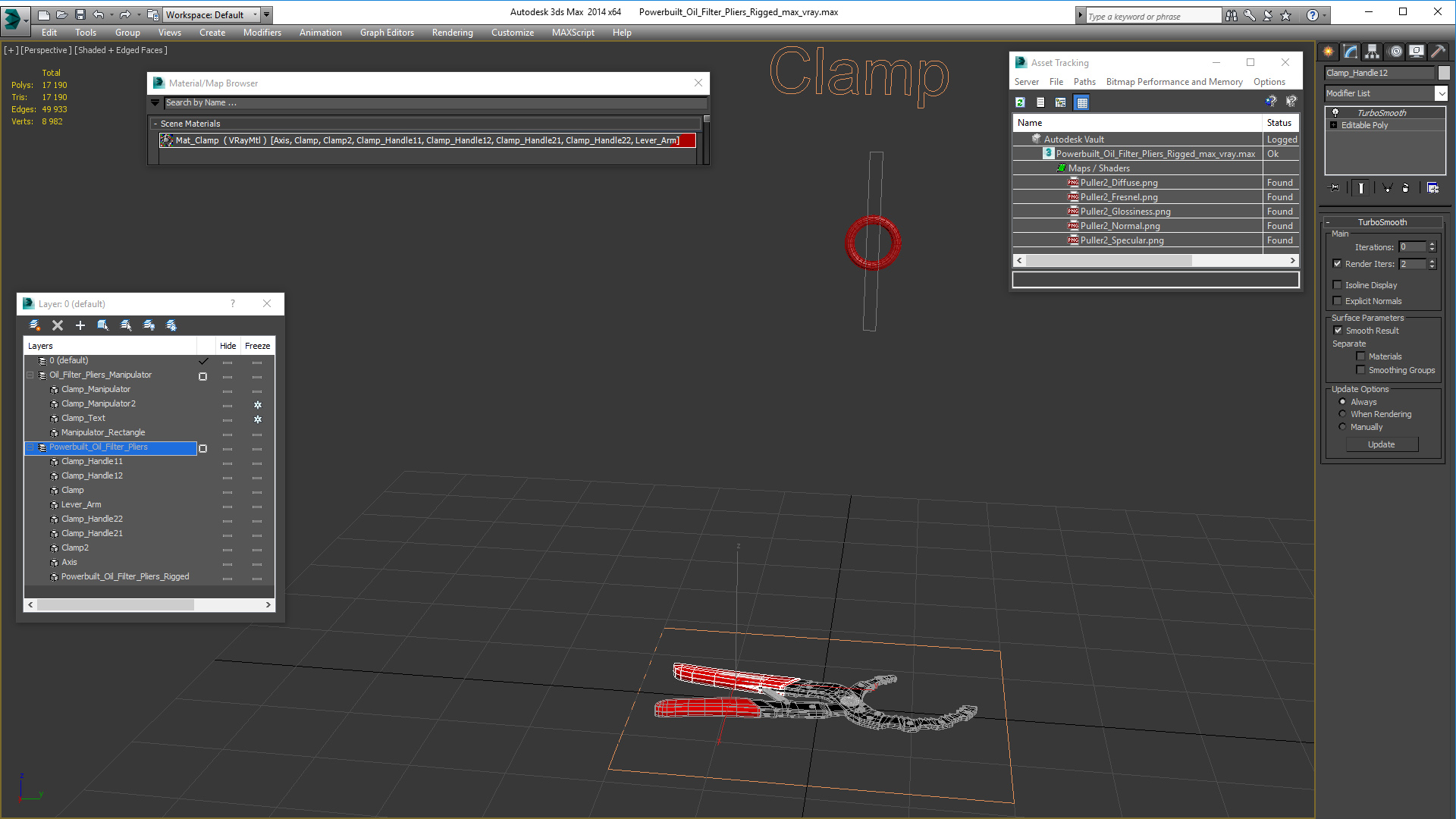Click the New Scene icon in the quick access toolbar
1456x819 pixels.
(43, 14)
